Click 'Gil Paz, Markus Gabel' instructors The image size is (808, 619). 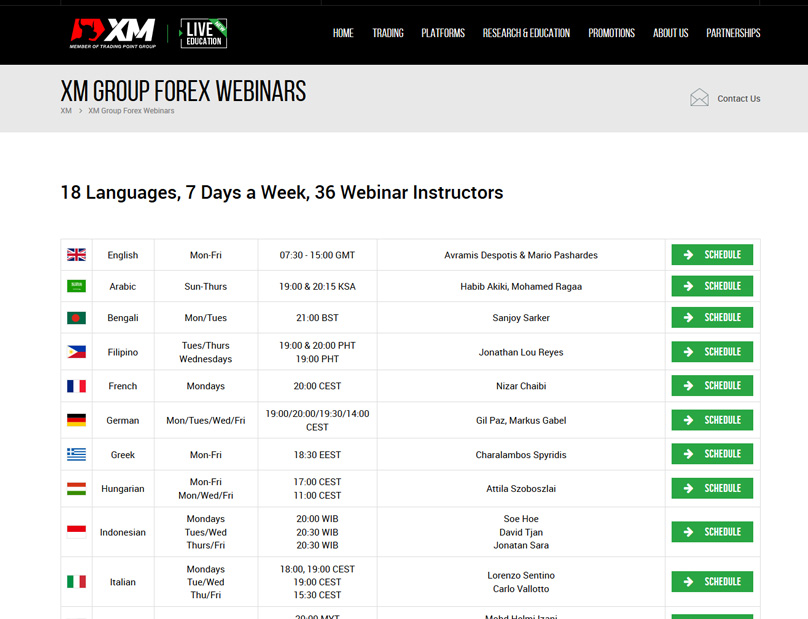tap(521, 421)
